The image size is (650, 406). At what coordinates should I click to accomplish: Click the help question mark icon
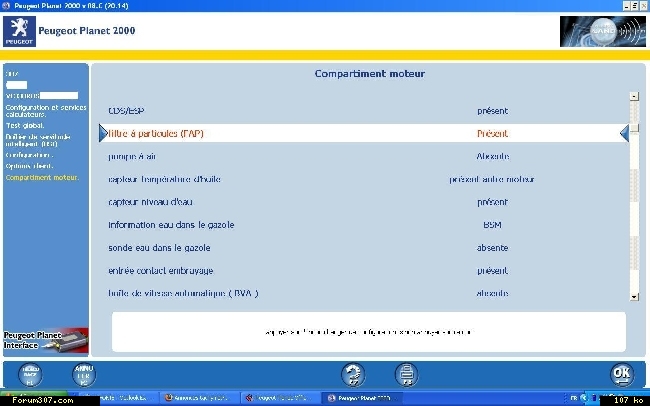(352, 375)
